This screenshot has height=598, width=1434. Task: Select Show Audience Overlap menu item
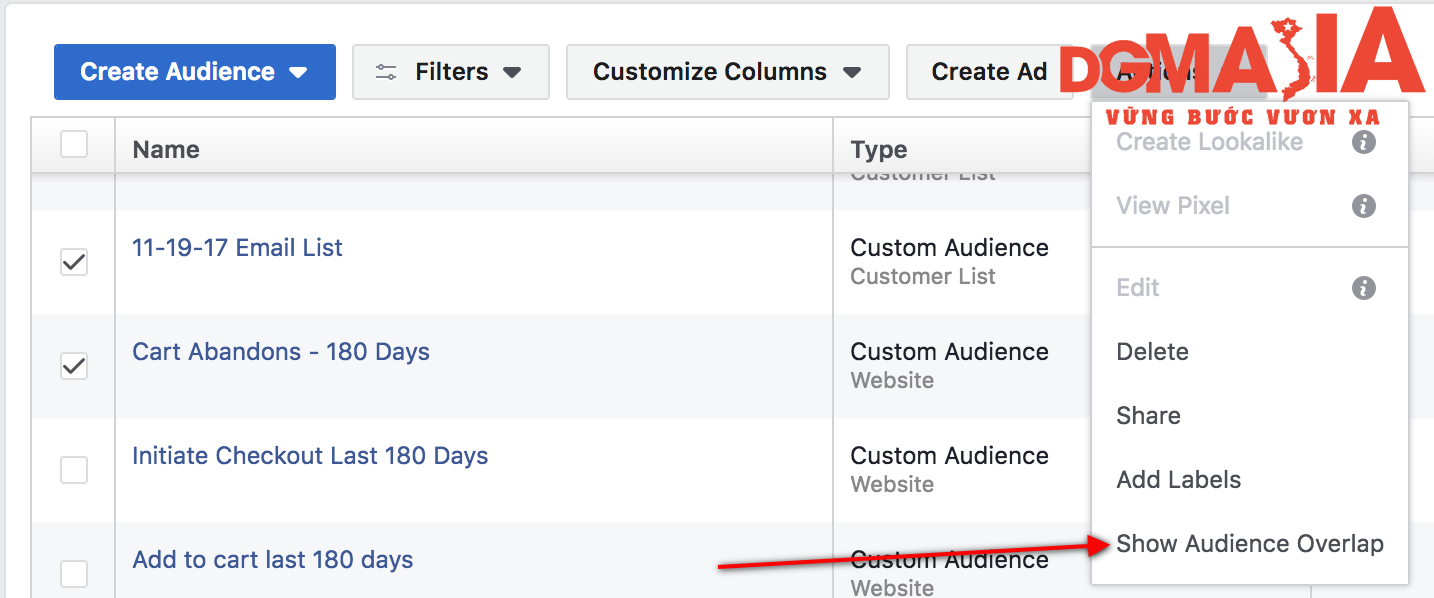point(1250,544)
